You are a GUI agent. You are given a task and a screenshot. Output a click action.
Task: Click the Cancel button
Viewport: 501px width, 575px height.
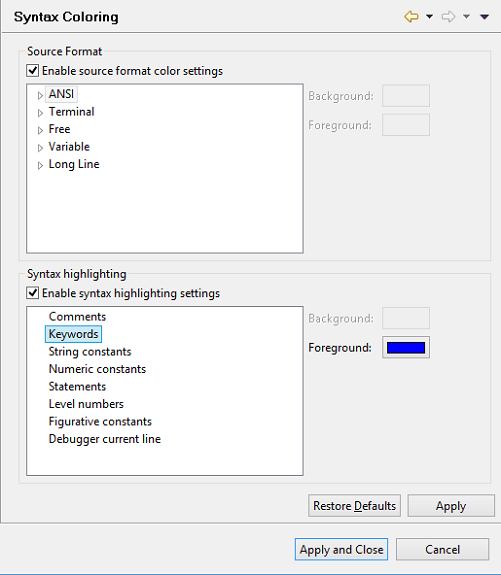442,549
